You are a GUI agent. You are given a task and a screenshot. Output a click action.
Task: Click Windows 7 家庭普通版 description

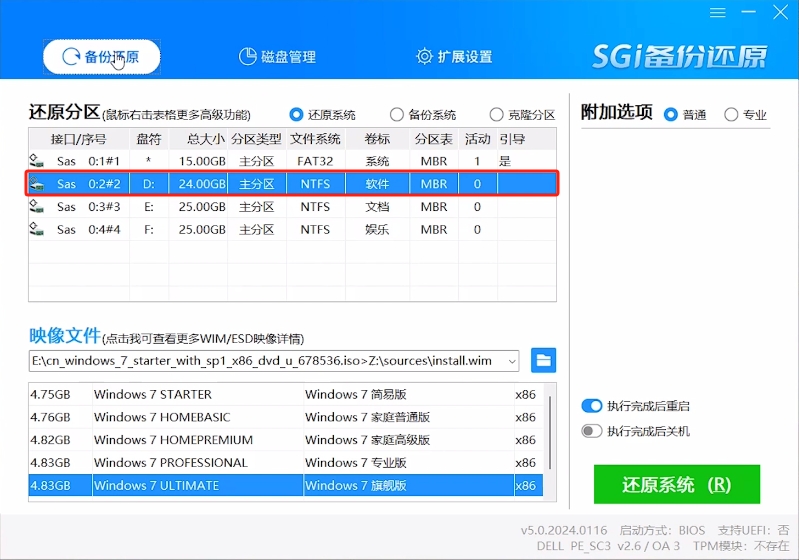coord(367,417)
